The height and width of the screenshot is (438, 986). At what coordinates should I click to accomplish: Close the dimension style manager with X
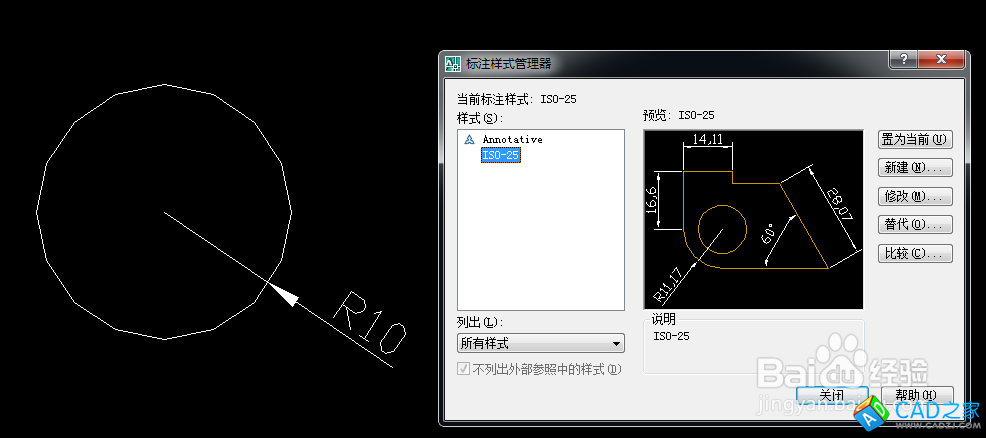pos(944,61)
